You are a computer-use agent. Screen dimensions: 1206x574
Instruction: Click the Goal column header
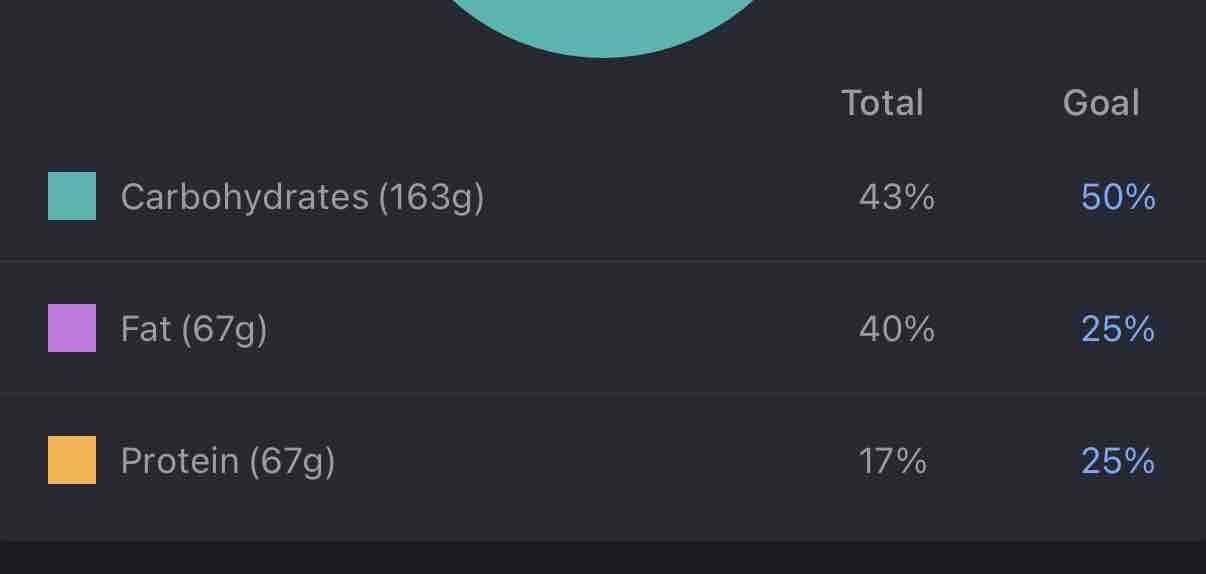[1101, 103]
